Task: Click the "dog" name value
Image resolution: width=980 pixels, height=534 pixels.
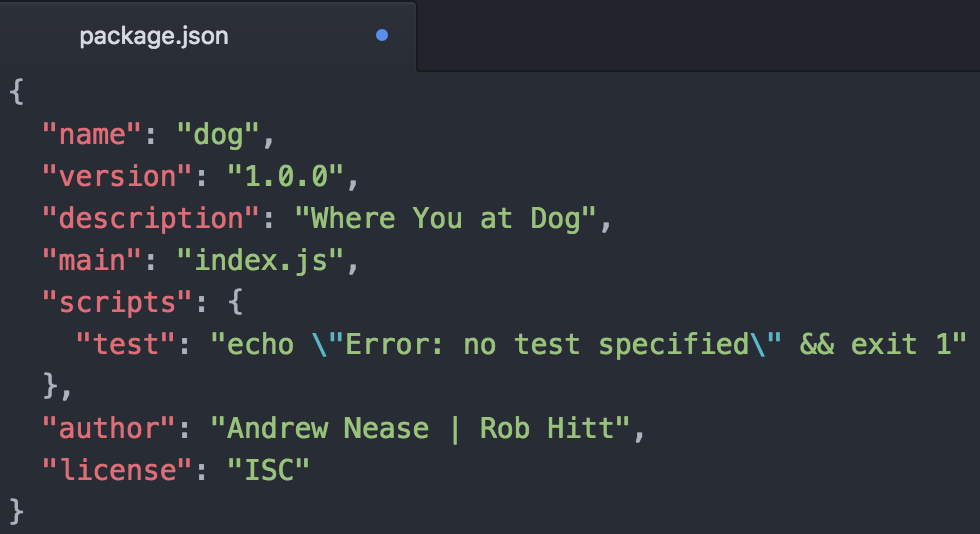Action: coord(218,135)
